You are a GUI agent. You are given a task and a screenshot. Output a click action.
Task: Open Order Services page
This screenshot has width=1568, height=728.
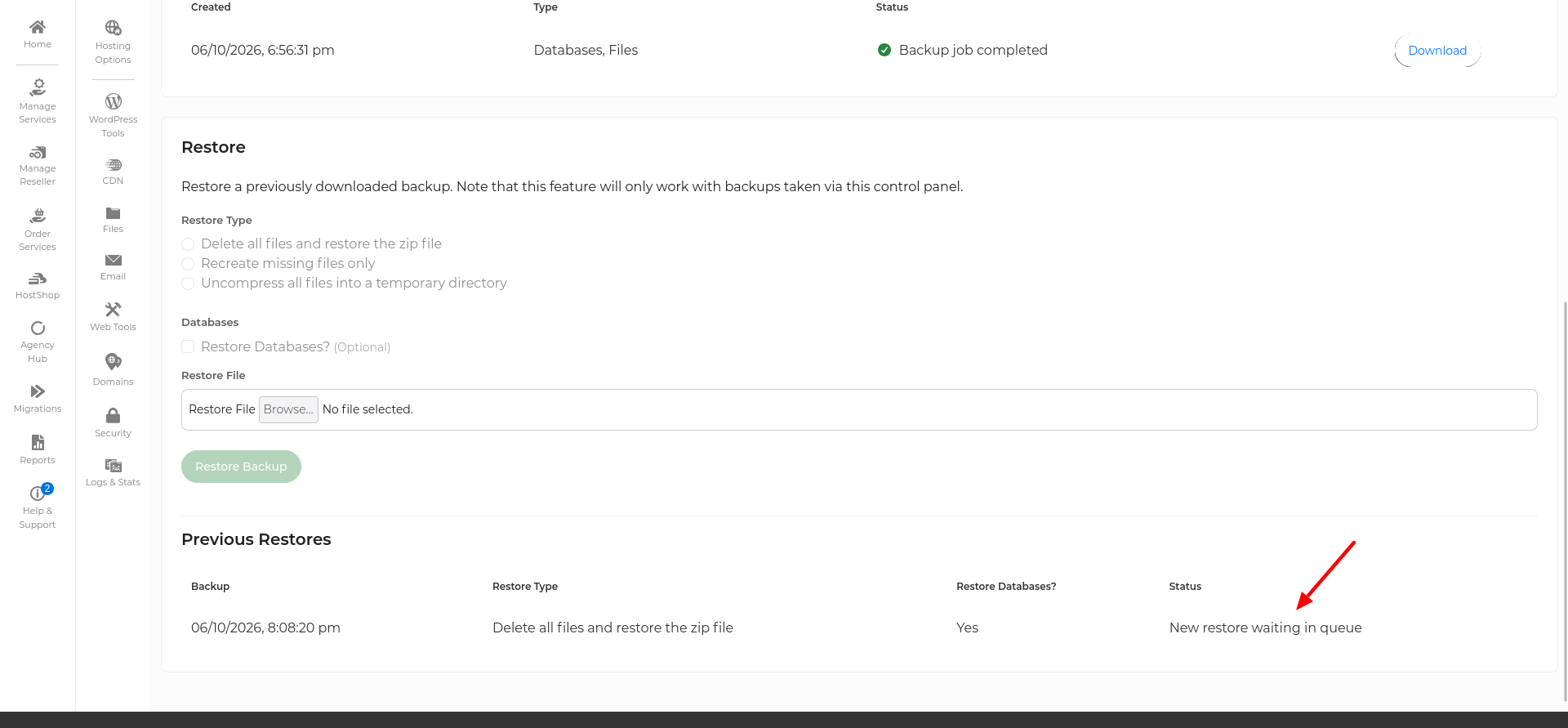coord(38,230)
